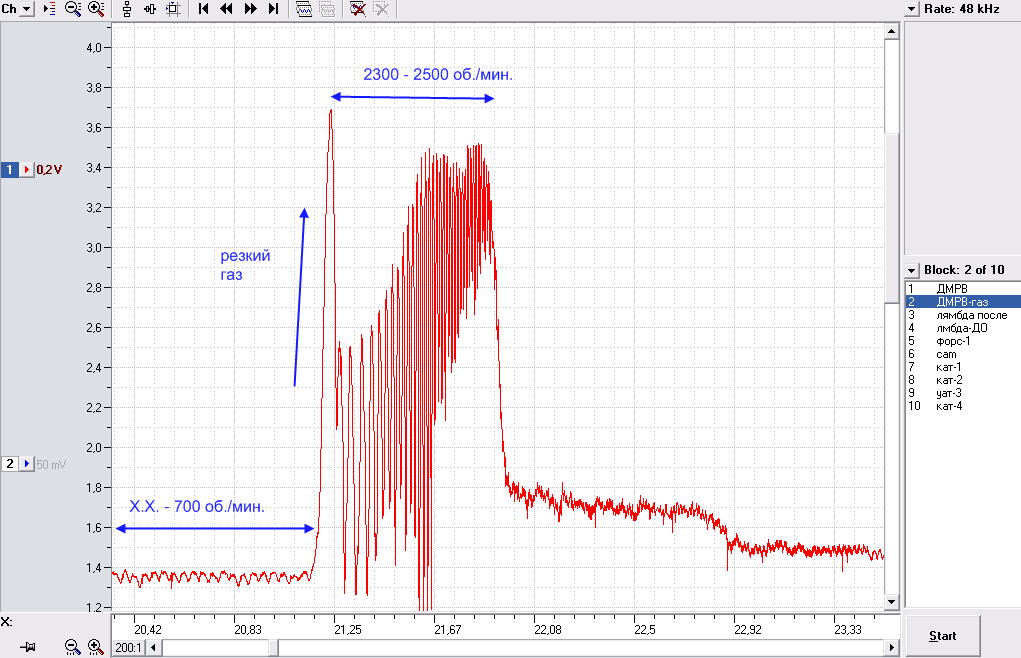
Task: Select the cam block
Action: click(962, 354)
